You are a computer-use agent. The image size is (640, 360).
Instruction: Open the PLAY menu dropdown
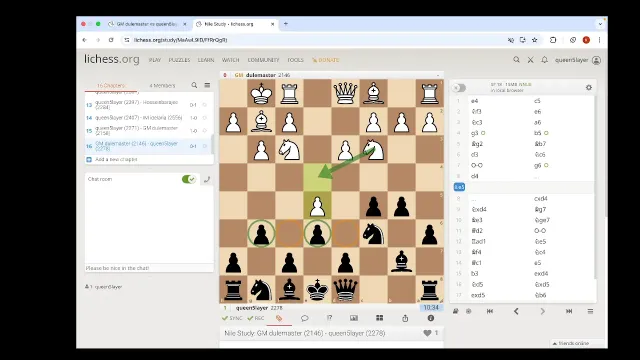155,60
